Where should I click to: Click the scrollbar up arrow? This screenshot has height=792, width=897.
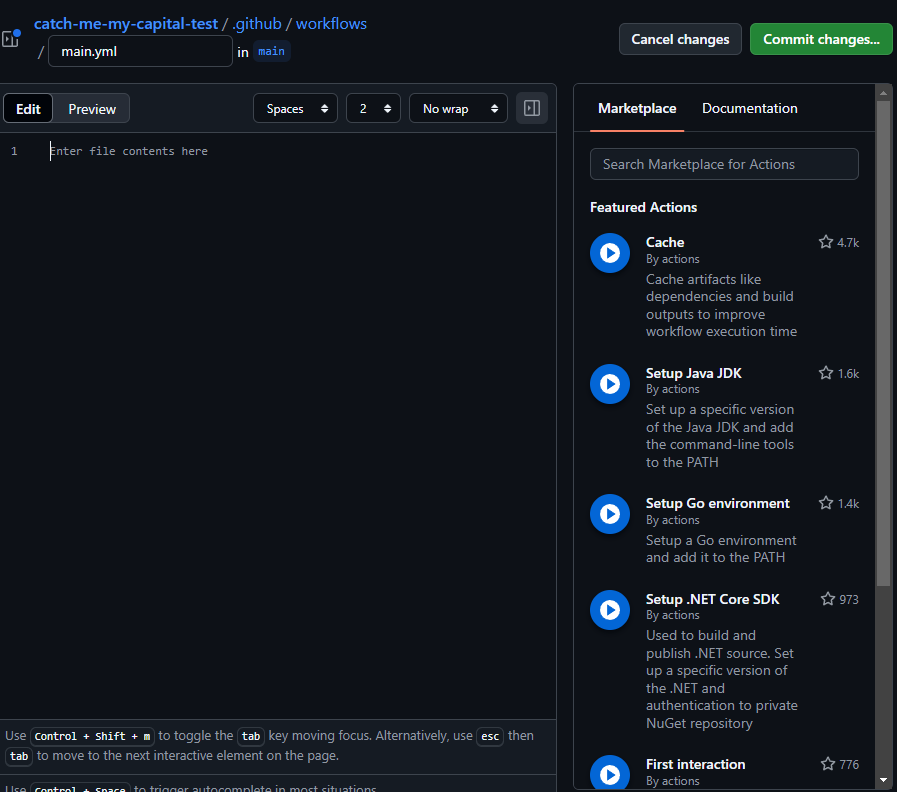883,93
